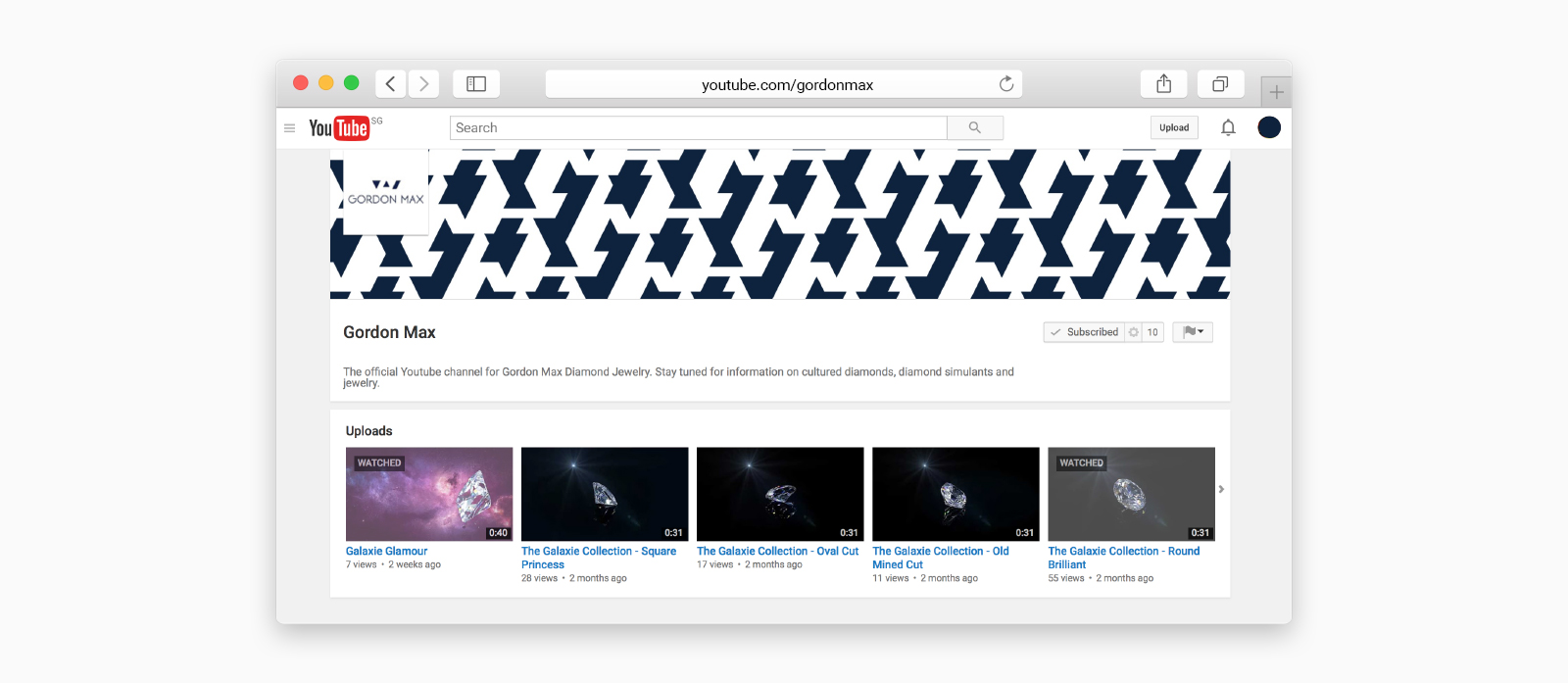Show all tabs overview
The width and height of the screenshot is (1568, 683).
click(1220, 84)
